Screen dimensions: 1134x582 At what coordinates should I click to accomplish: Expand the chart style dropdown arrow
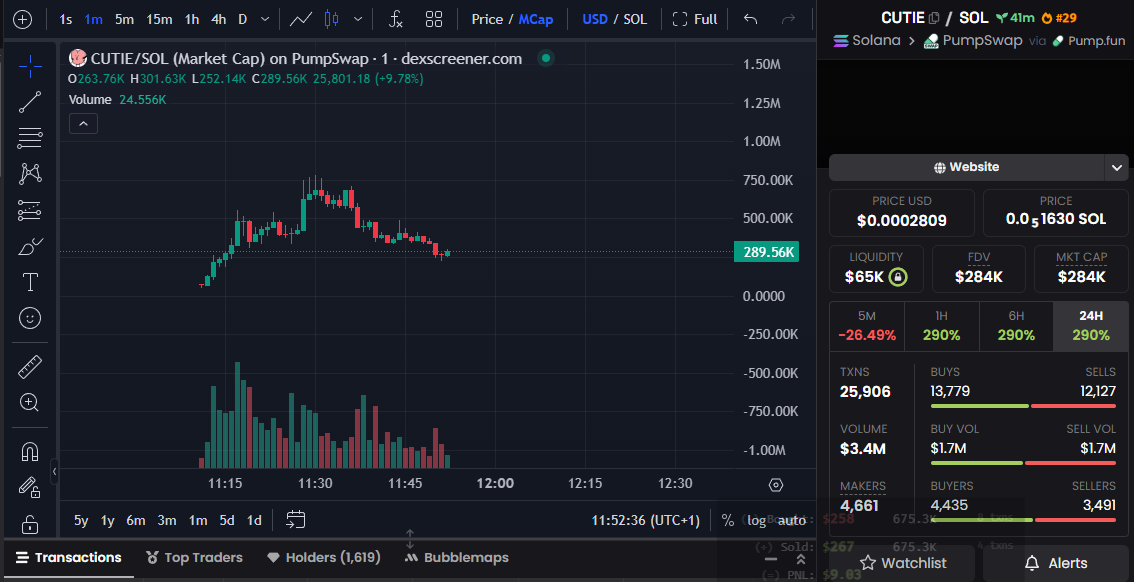click(x=357, y=20)
